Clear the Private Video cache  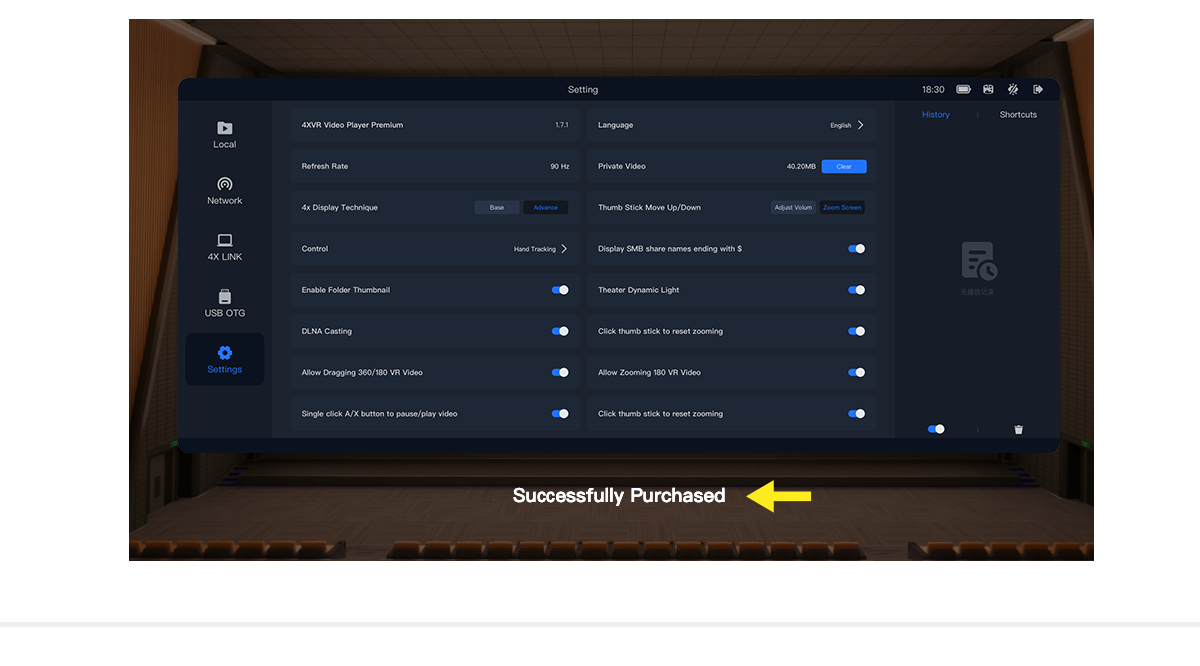click(x=844, y=167)
